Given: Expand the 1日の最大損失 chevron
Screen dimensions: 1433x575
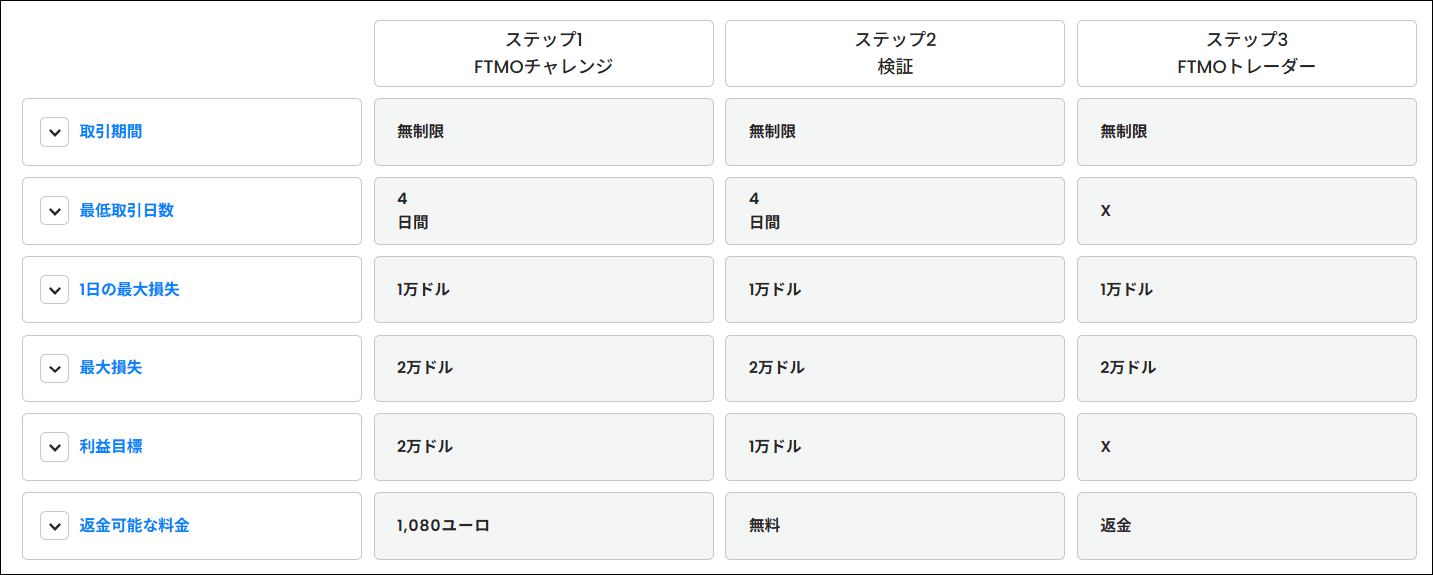Looking at the screenshot, I should [x=55, y=290].
